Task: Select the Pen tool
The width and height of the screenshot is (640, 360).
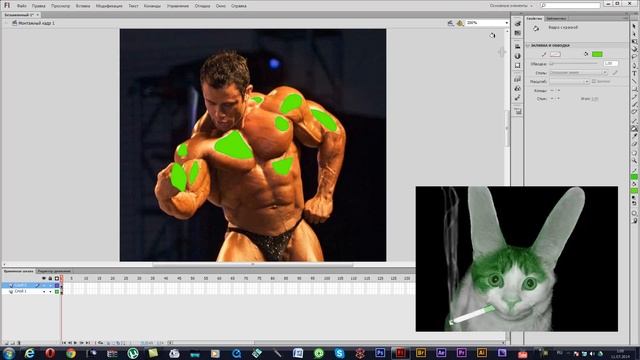Action: coord(635,65)
